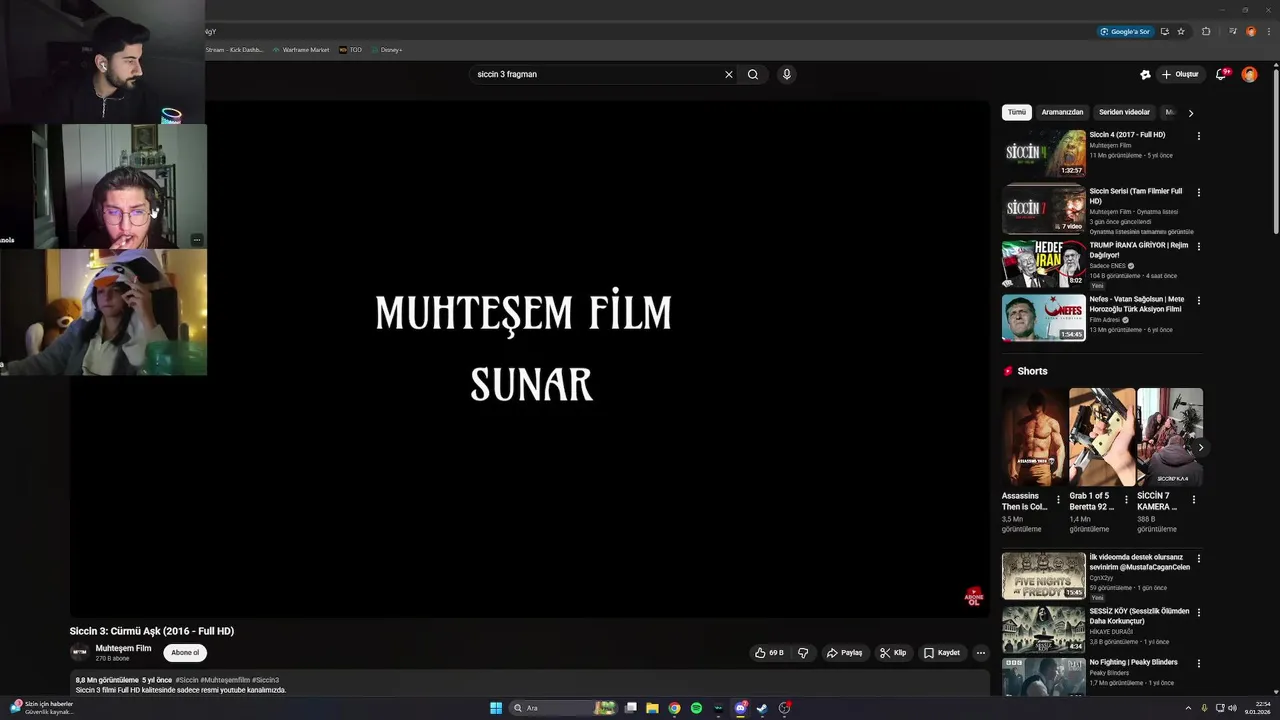Open the Disney+ bookmark
Screen dimensions: 1280x720
click(x=386, y=50)
